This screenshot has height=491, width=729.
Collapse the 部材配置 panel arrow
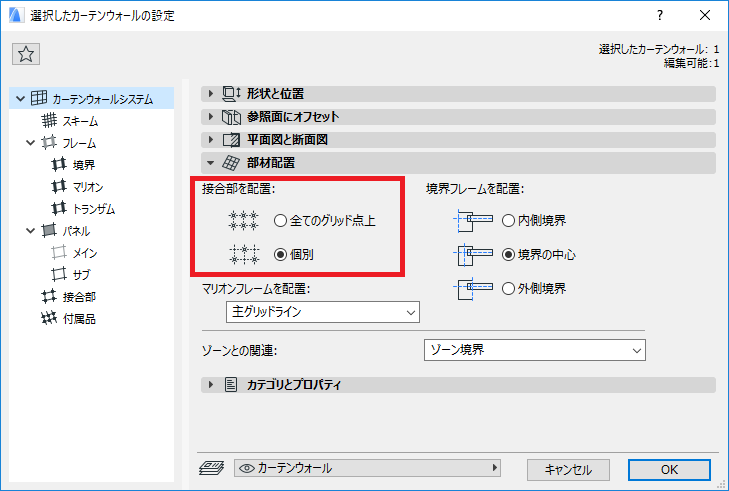click(211, 163)
